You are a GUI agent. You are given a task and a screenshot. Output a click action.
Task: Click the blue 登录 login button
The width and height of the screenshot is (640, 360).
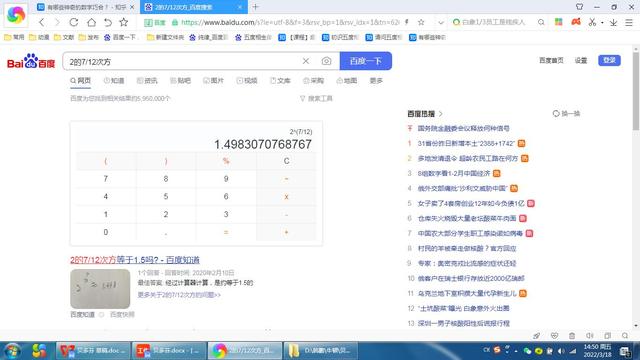pyautogui.click(x=609, y=60)
